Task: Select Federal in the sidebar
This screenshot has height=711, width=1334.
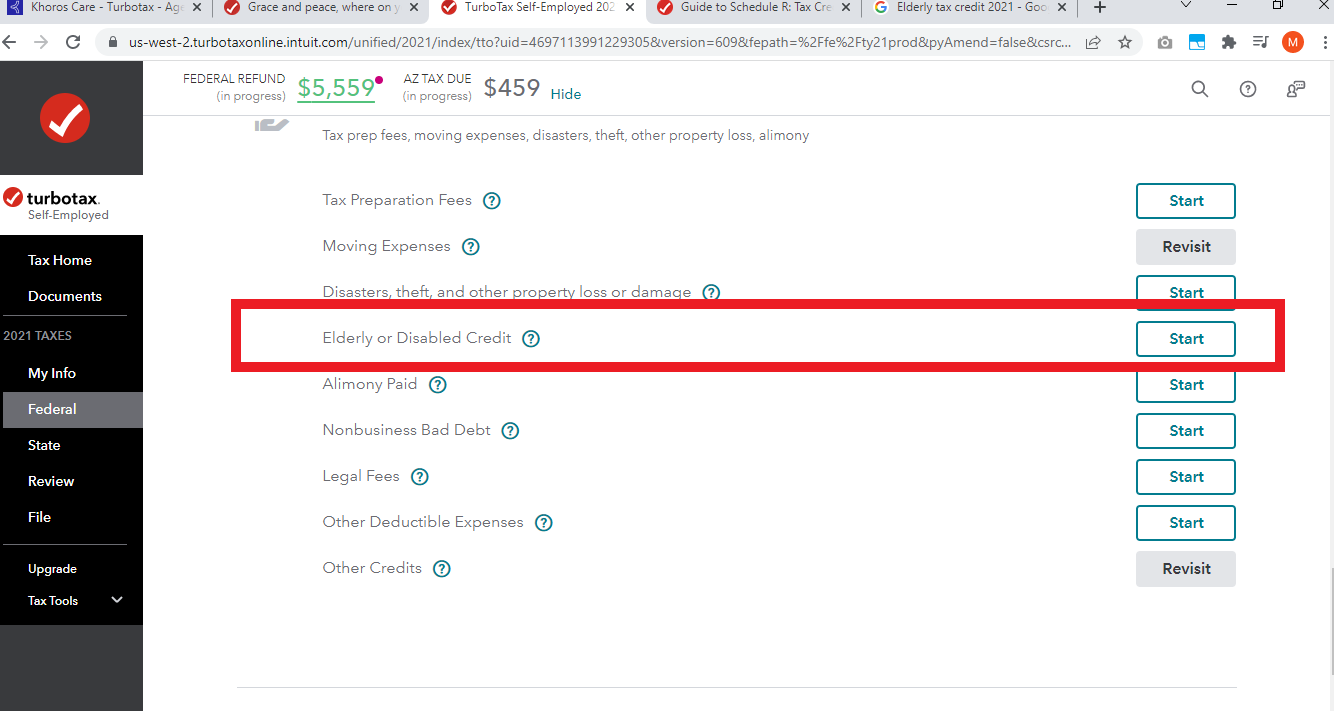Action: (x=71, y=409)
